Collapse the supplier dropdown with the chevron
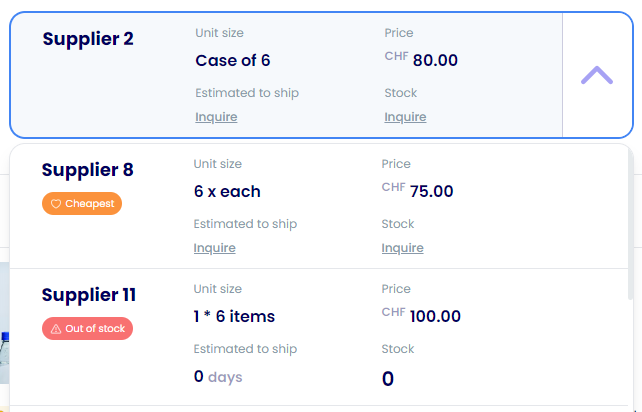This screenshot has height=412, width=642. 597,75
